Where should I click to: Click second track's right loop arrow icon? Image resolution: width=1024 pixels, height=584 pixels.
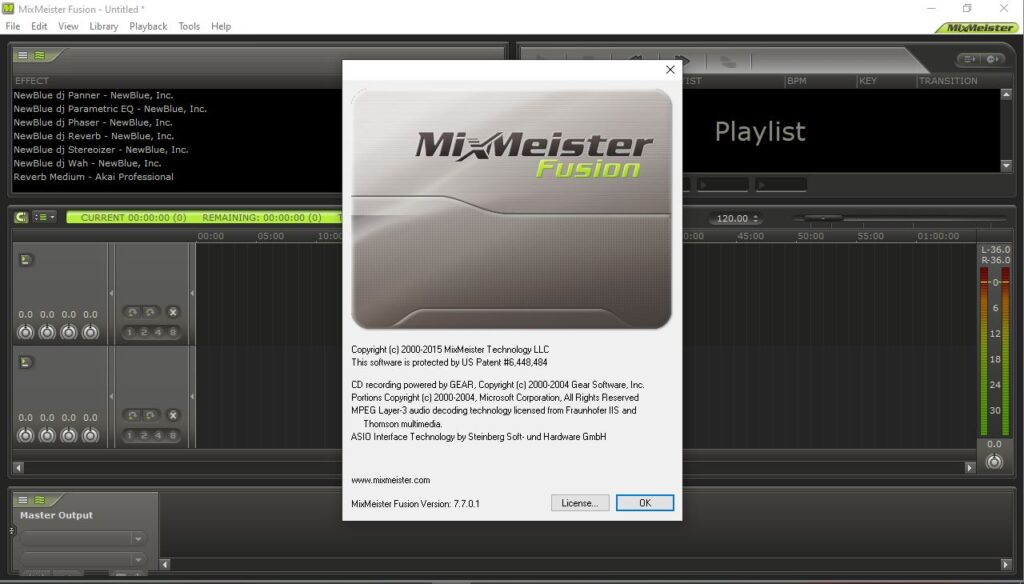coord(150,415)
